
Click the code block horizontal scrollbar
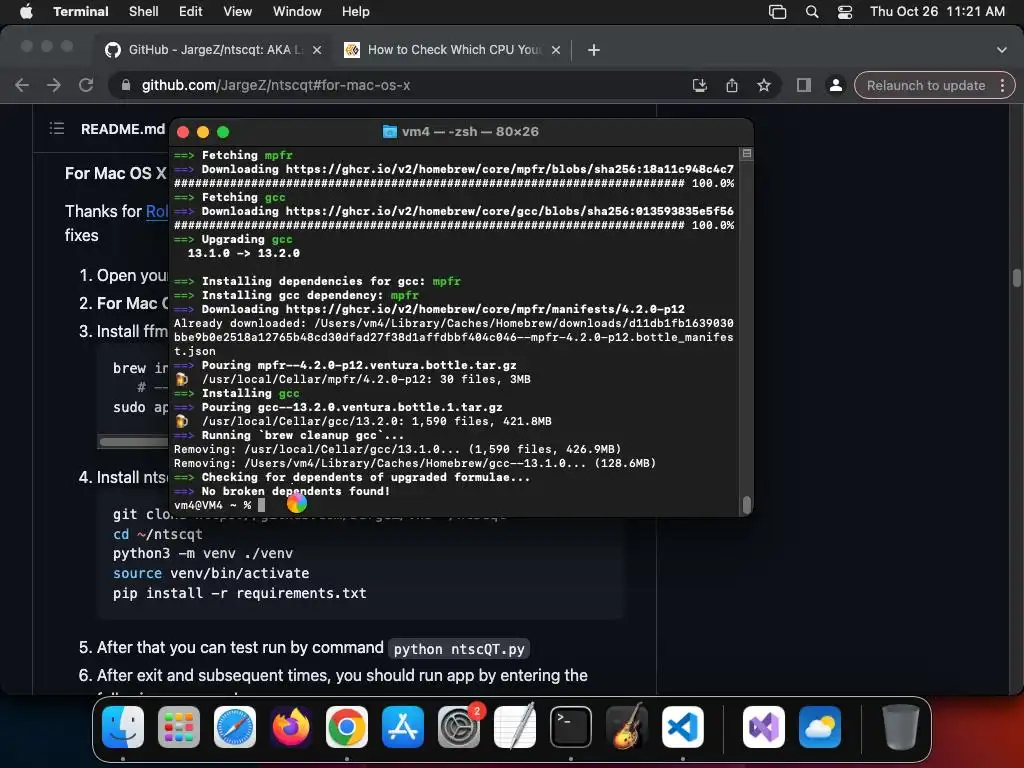point(134,441)
